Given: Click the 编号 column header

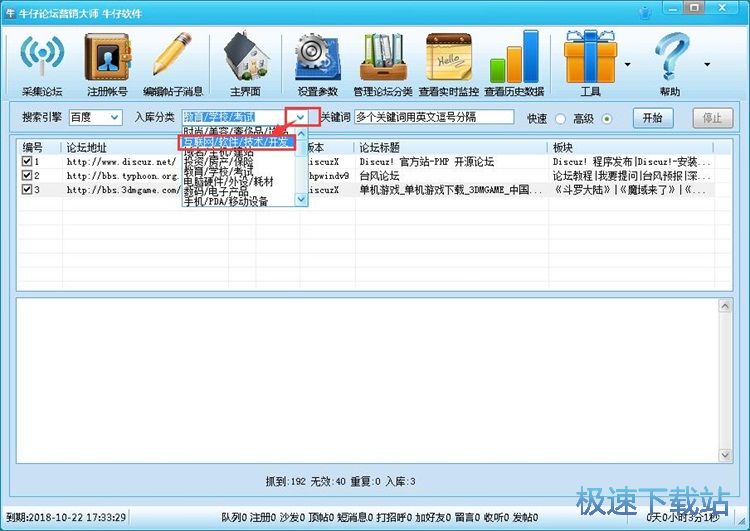Looking at the screenshot, I should point(40,147).
